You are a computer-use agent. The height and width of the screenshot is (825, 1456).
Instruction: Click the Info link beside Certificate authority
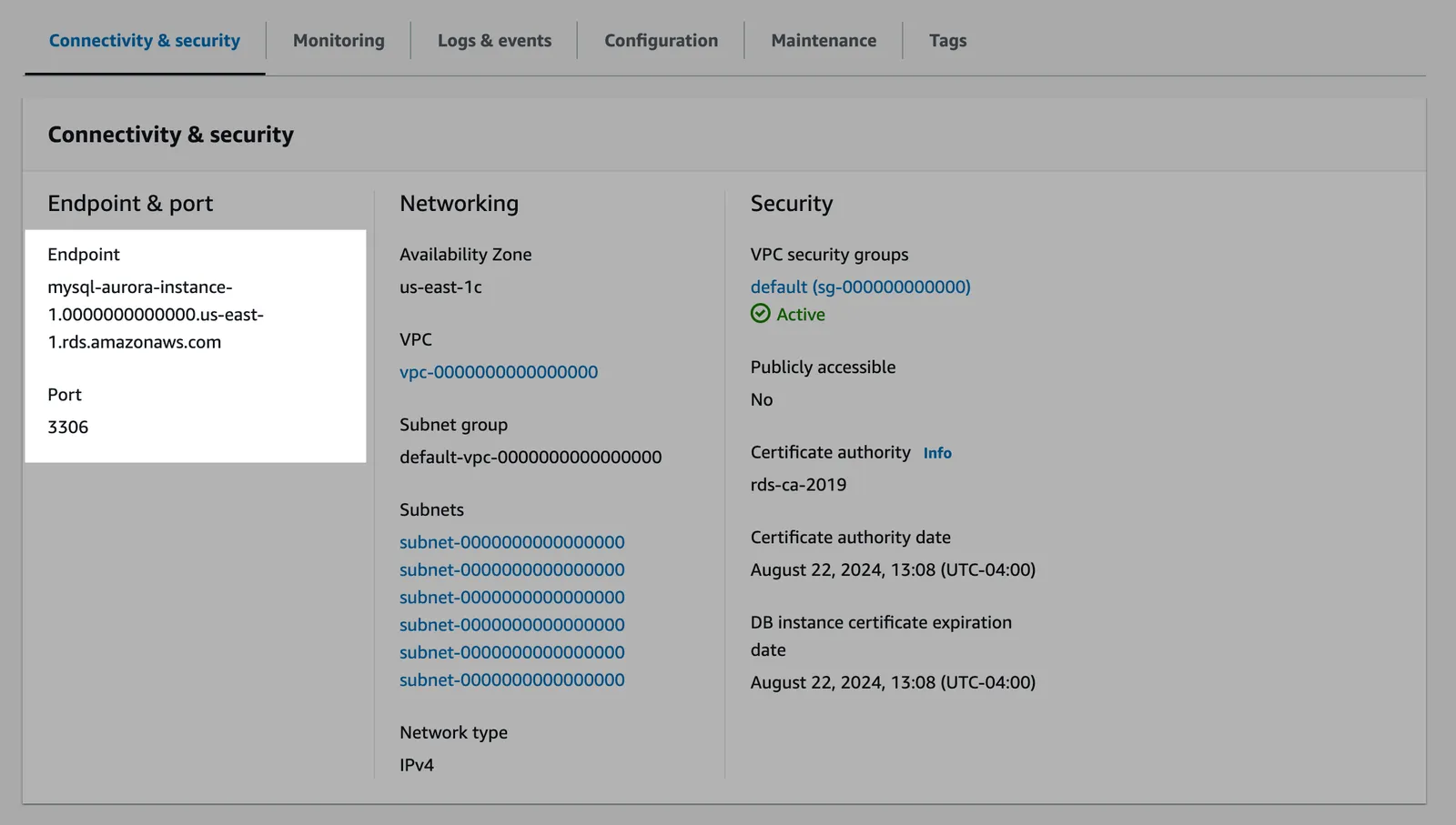pos(937,453)
